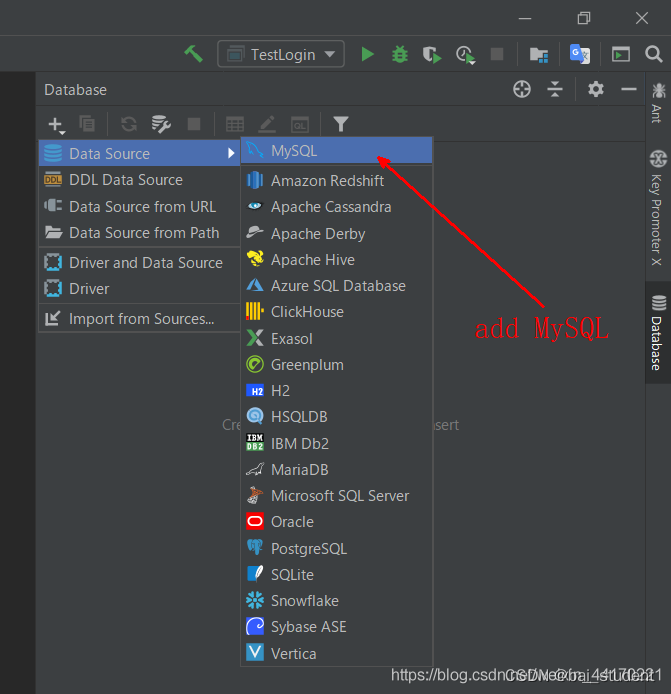671x694 pixels.
Task: Choose Data Source from URL
Action: (x=139, y=206)
